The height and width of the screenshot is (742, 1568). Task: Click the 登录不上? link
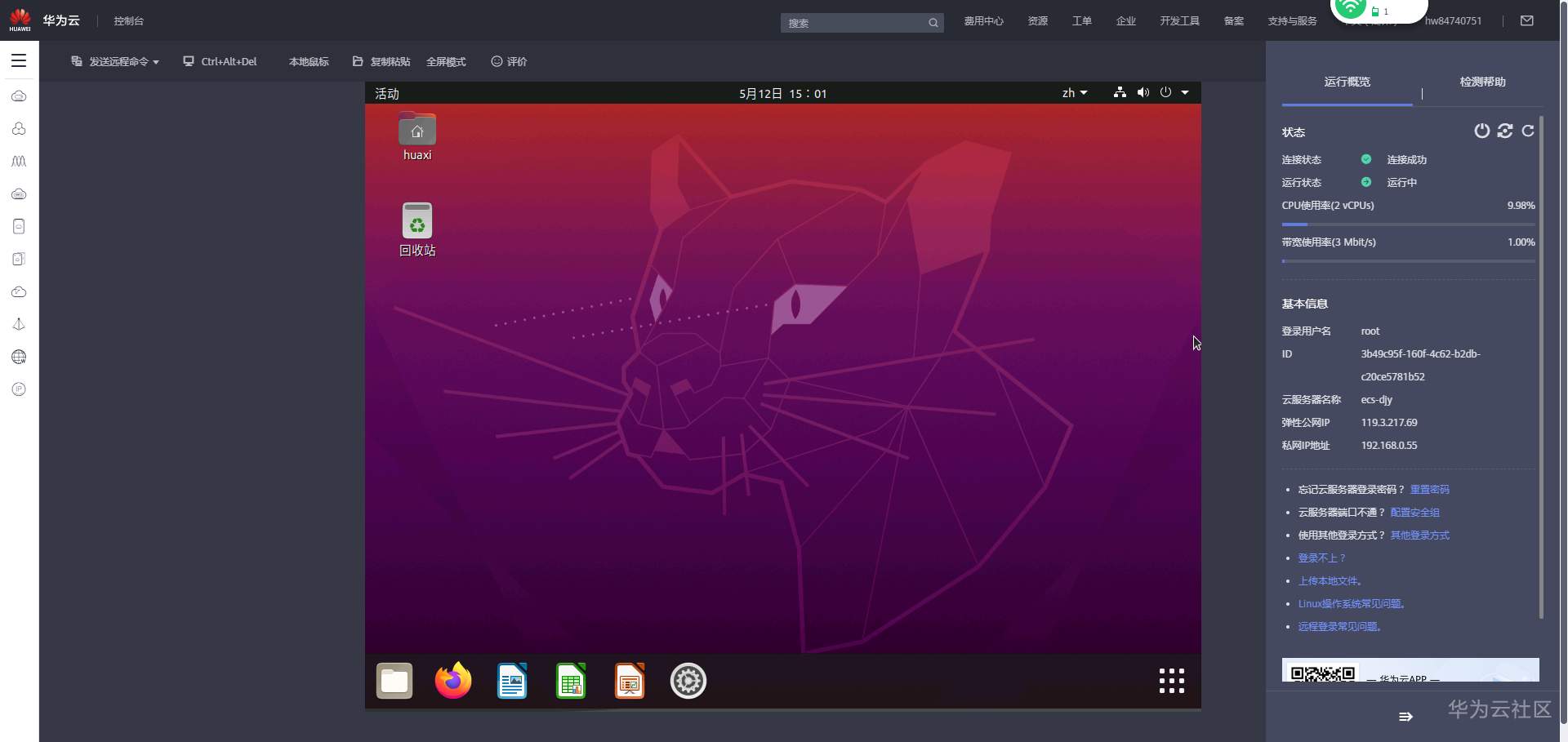pyautogui.click(x=1322, y=558)
